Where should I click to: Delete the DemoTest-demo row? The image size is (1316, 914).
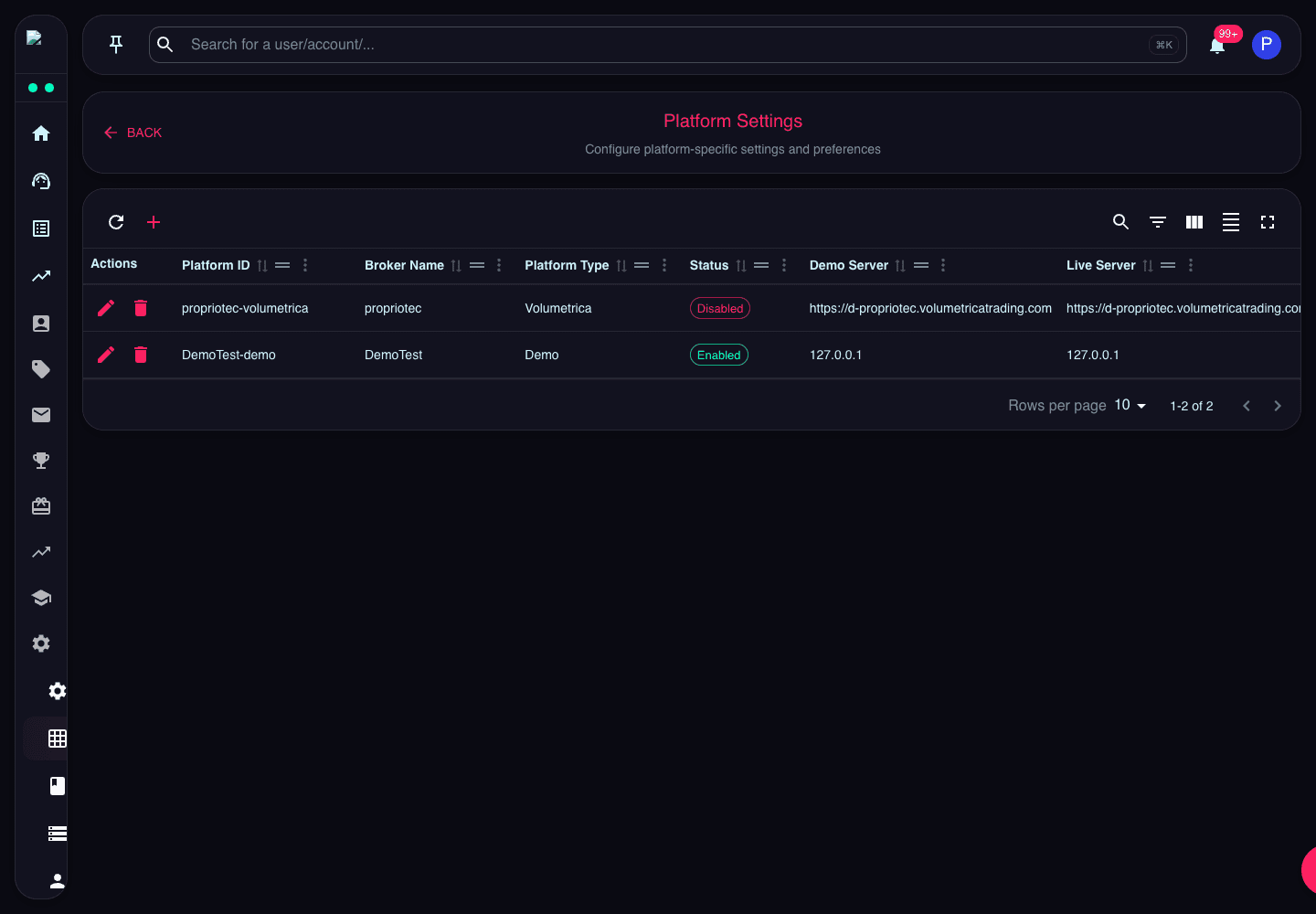(141, 355)
